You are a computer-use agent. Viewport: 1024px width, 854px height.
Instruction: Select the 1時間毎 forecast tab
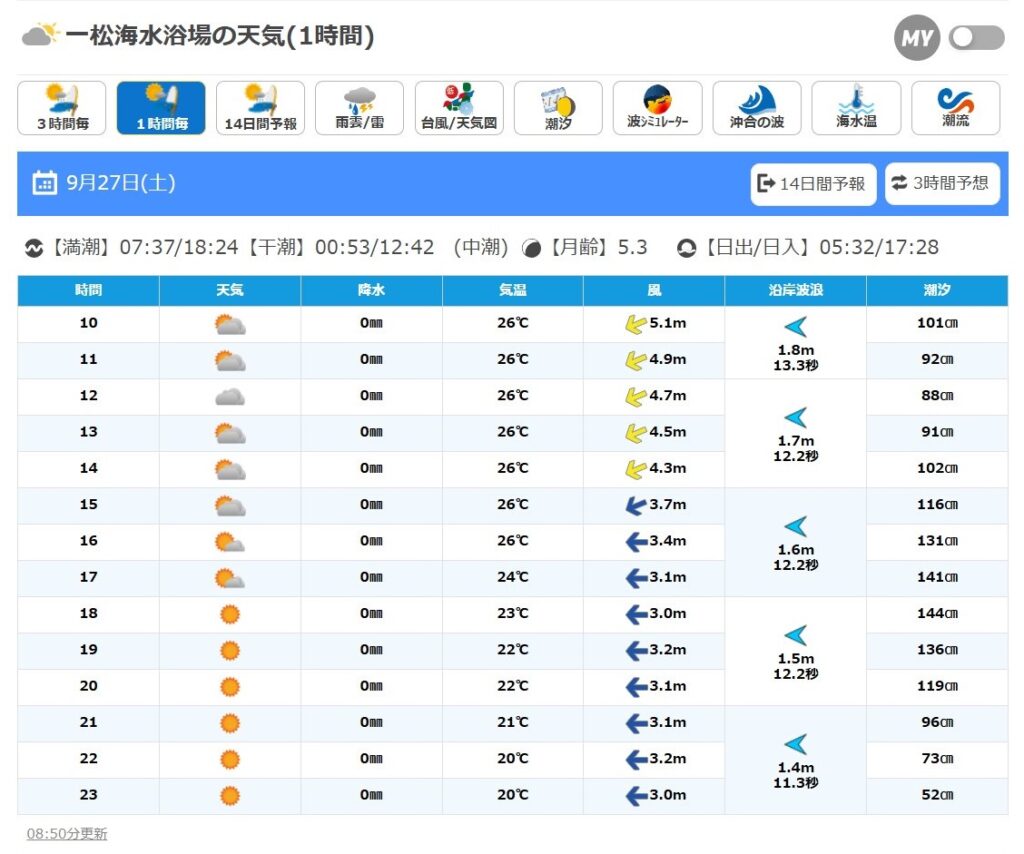click(161, 108)
